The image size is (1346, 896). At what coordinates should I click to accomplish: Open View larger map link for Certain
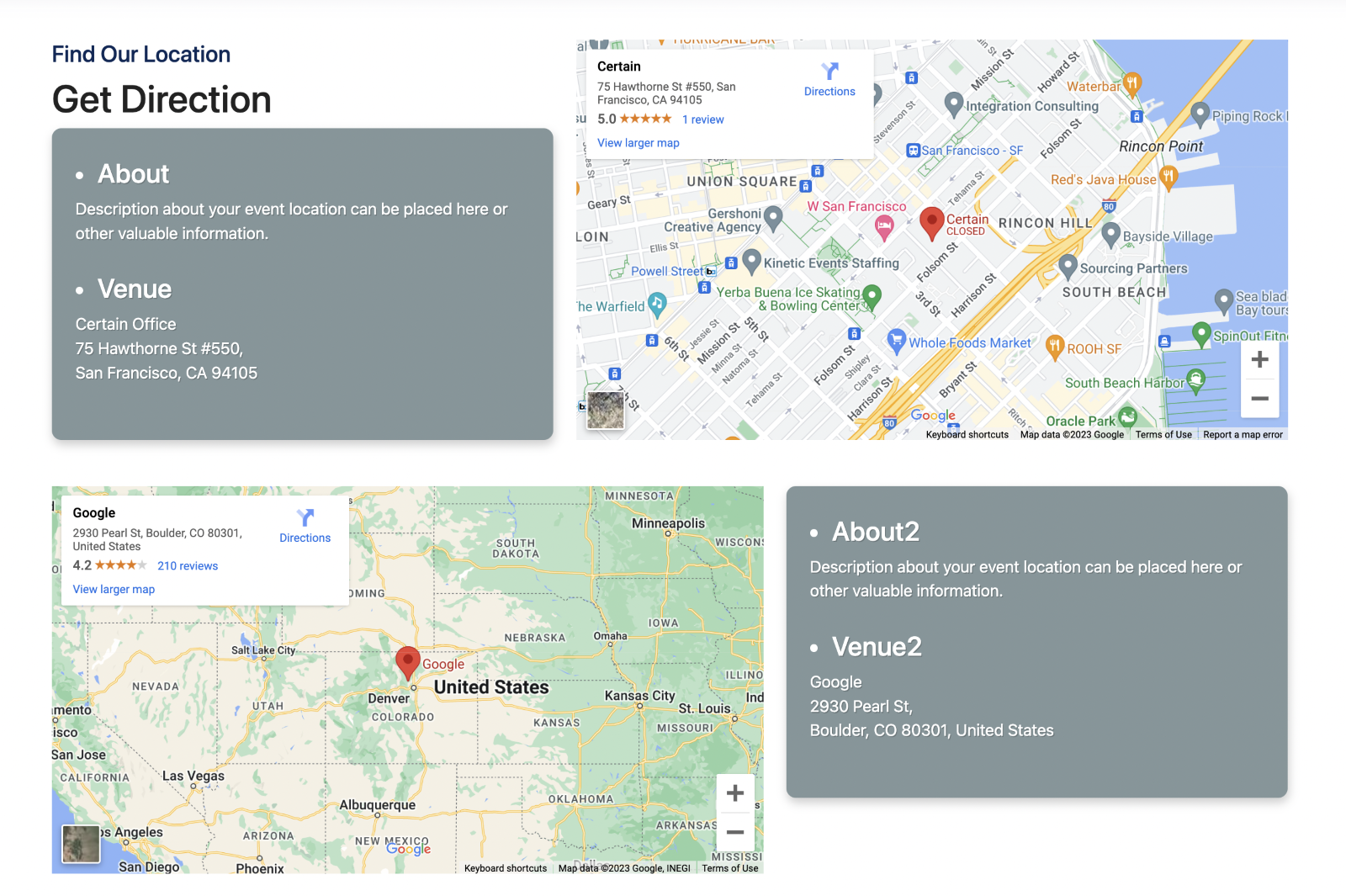(x=639, y=143)
